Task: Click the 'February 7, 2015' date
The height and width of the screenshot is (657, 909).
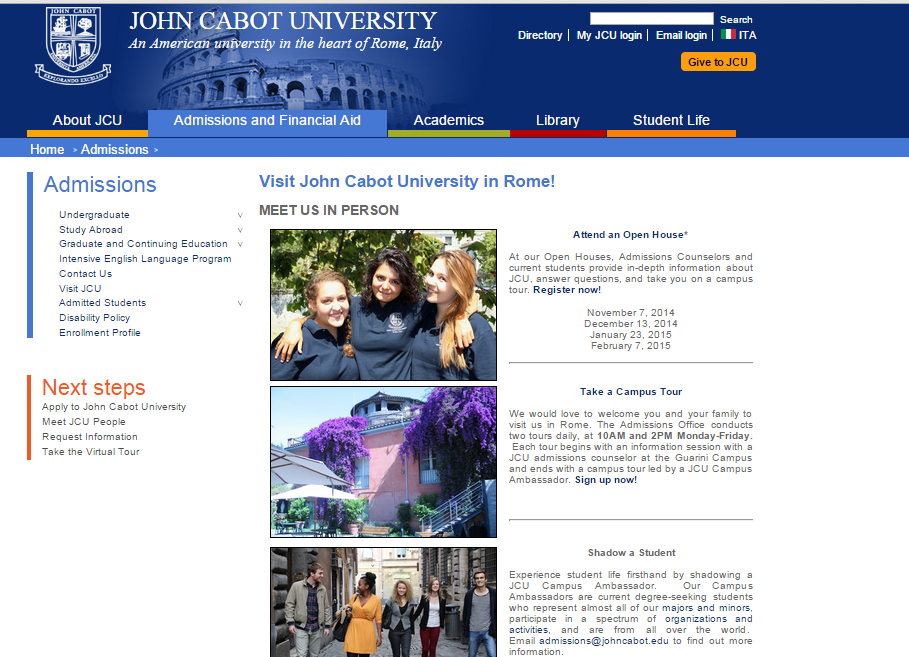Action: [631, 346]
